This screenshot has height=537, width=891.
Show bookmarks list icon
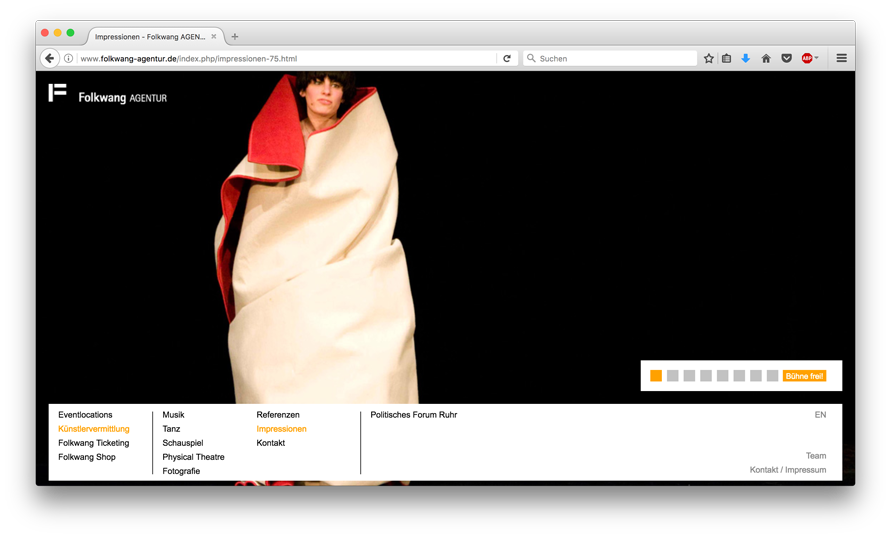(x=727, y=58)
